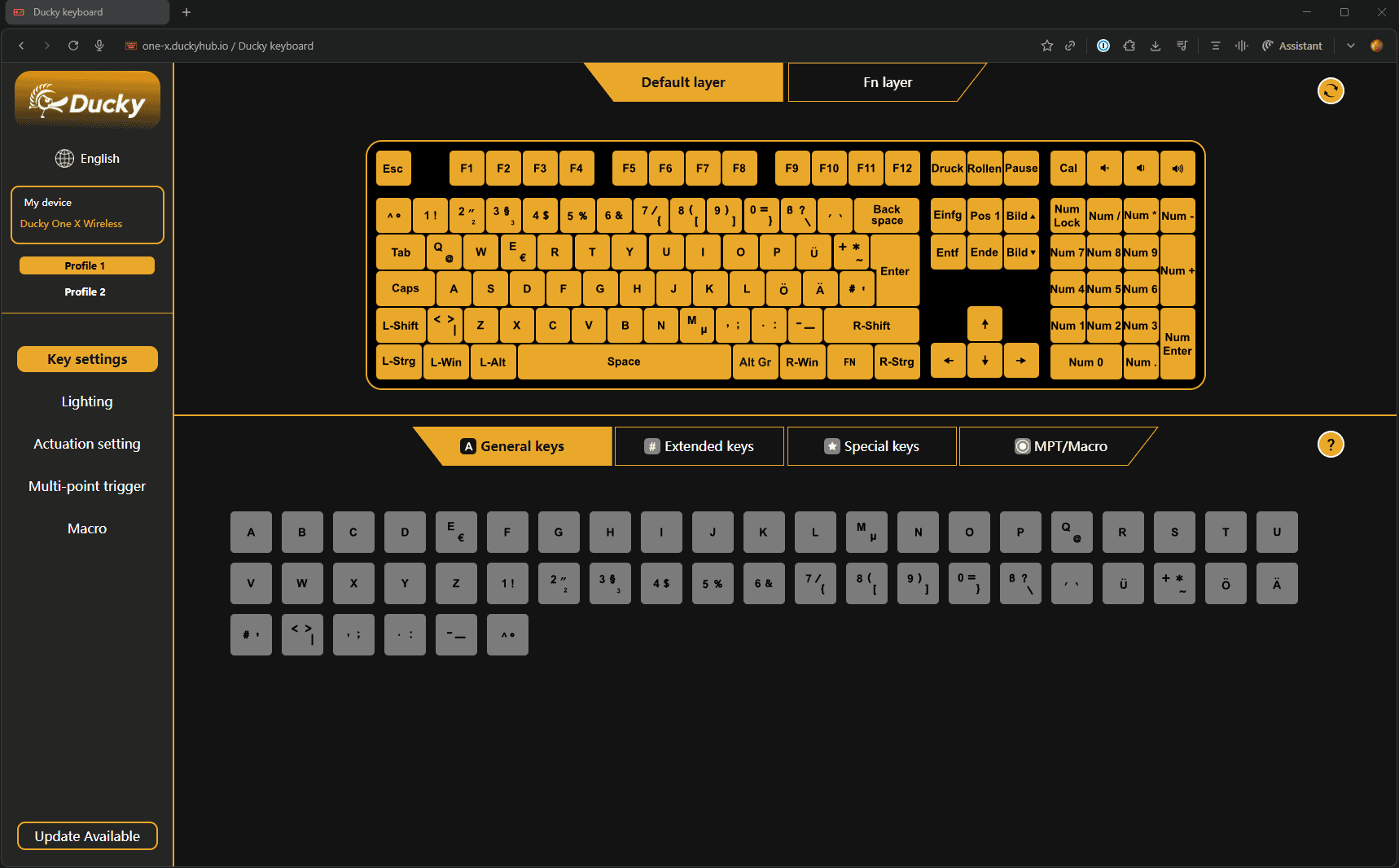Open the question mark help icon

point(1330,445)
